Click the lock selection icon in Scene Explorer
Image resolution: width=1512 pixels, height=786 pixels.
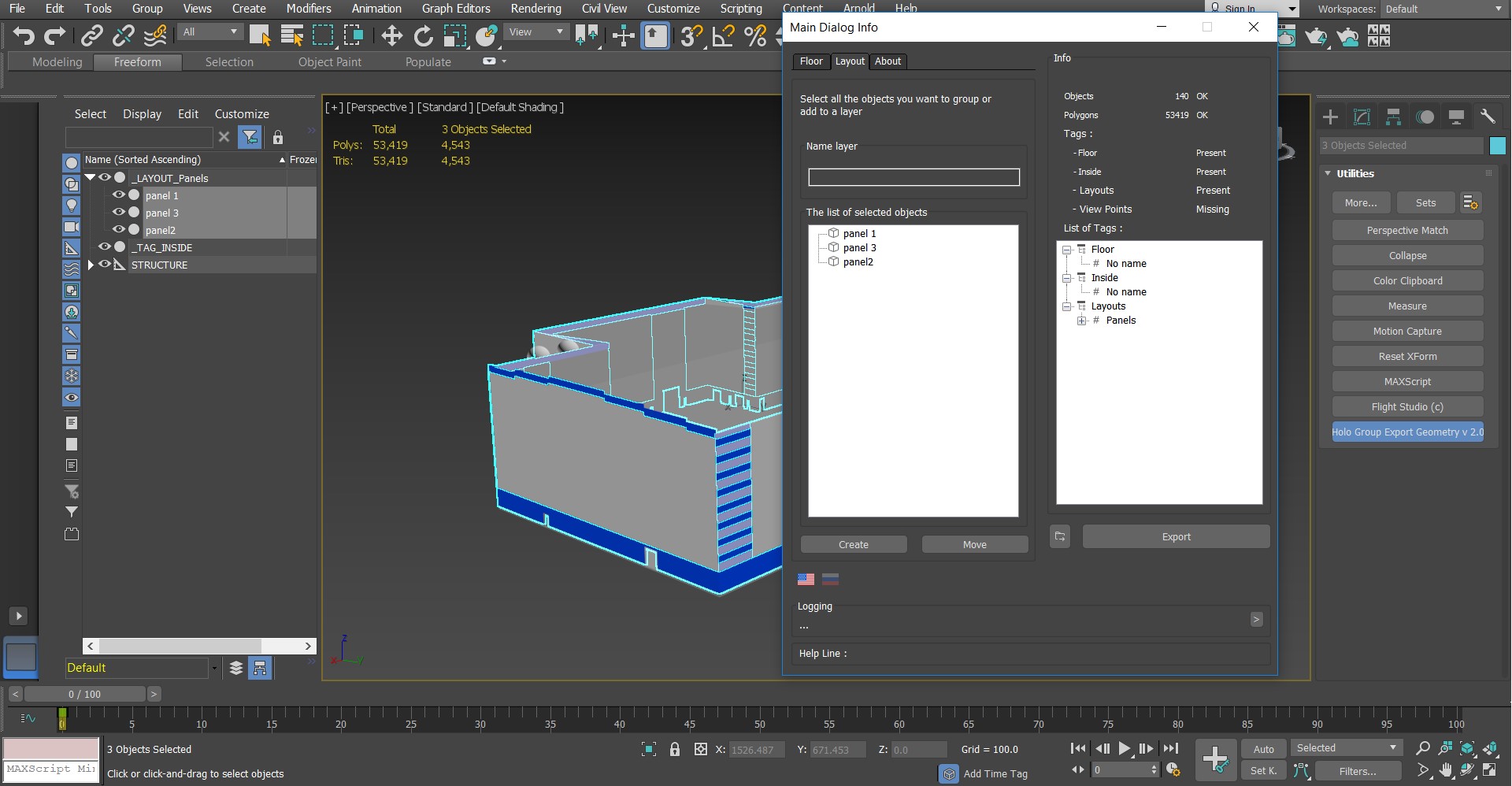pyautogui.click(x=277, y=137)
